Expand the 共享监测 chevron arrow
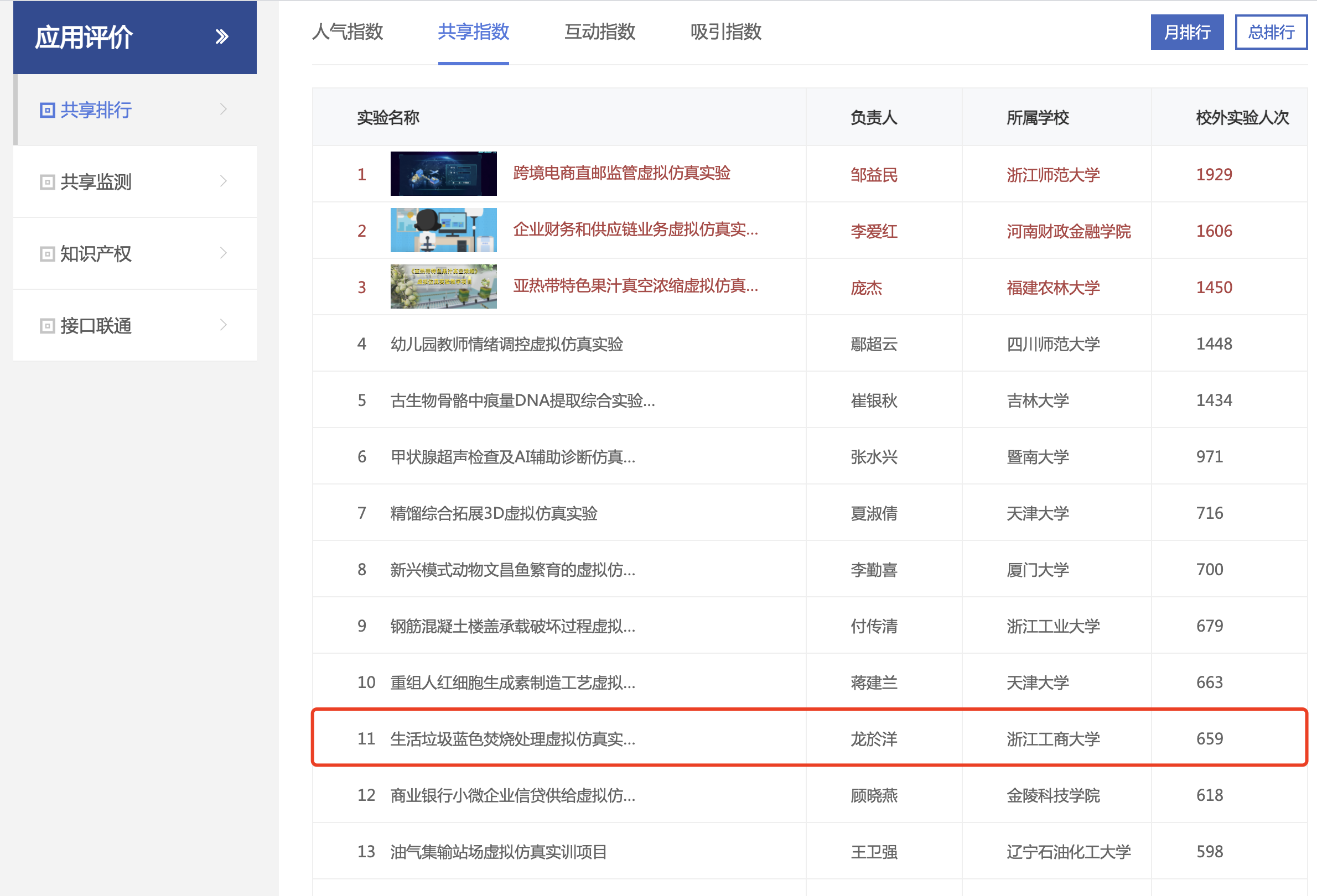 click(223, 181)
